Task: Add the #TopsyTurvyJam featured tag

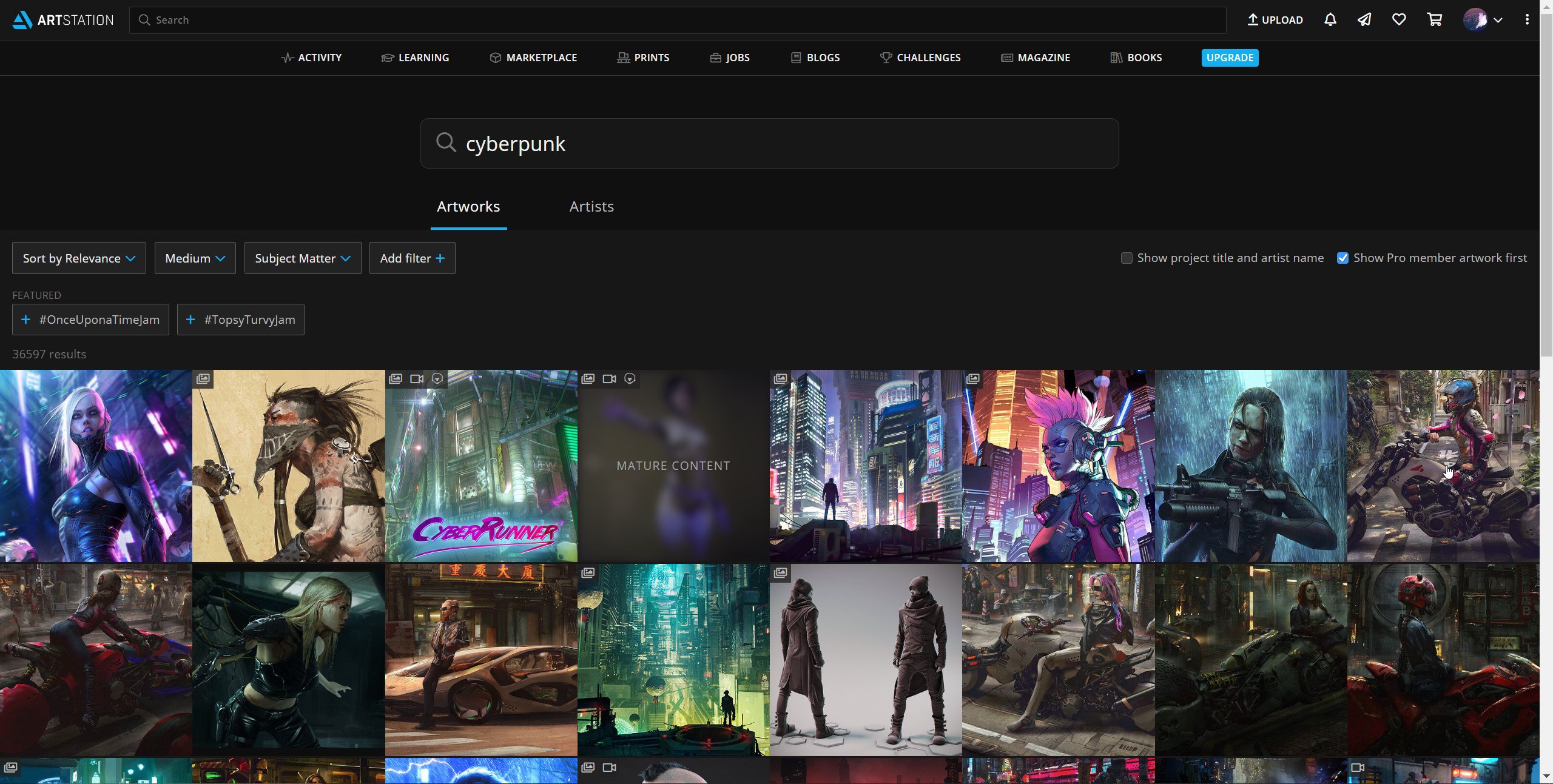Action: click(x=241, y=320)
